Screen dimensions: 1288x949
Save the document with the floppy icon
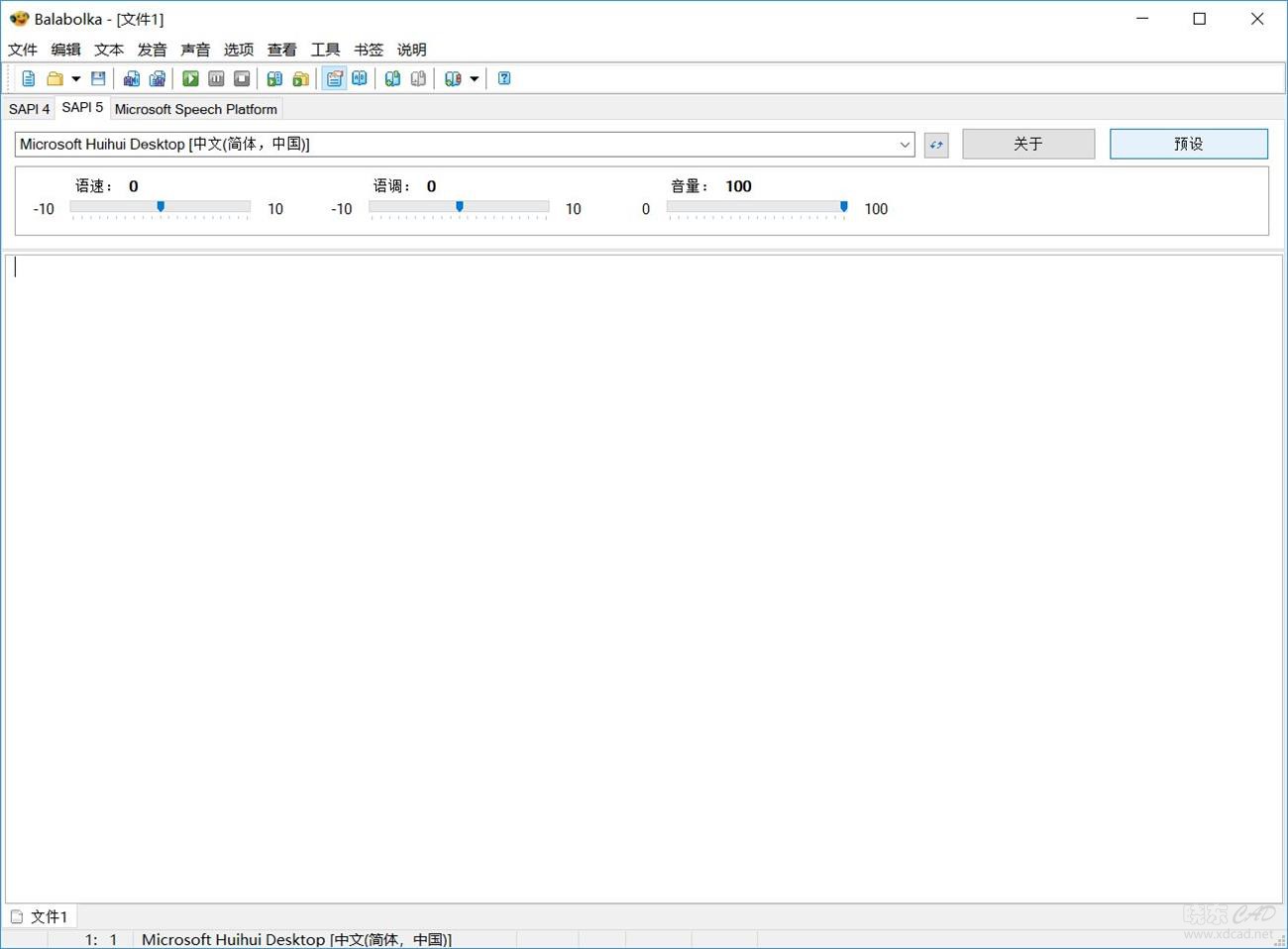pyautogui.click(x=98, y=79)
